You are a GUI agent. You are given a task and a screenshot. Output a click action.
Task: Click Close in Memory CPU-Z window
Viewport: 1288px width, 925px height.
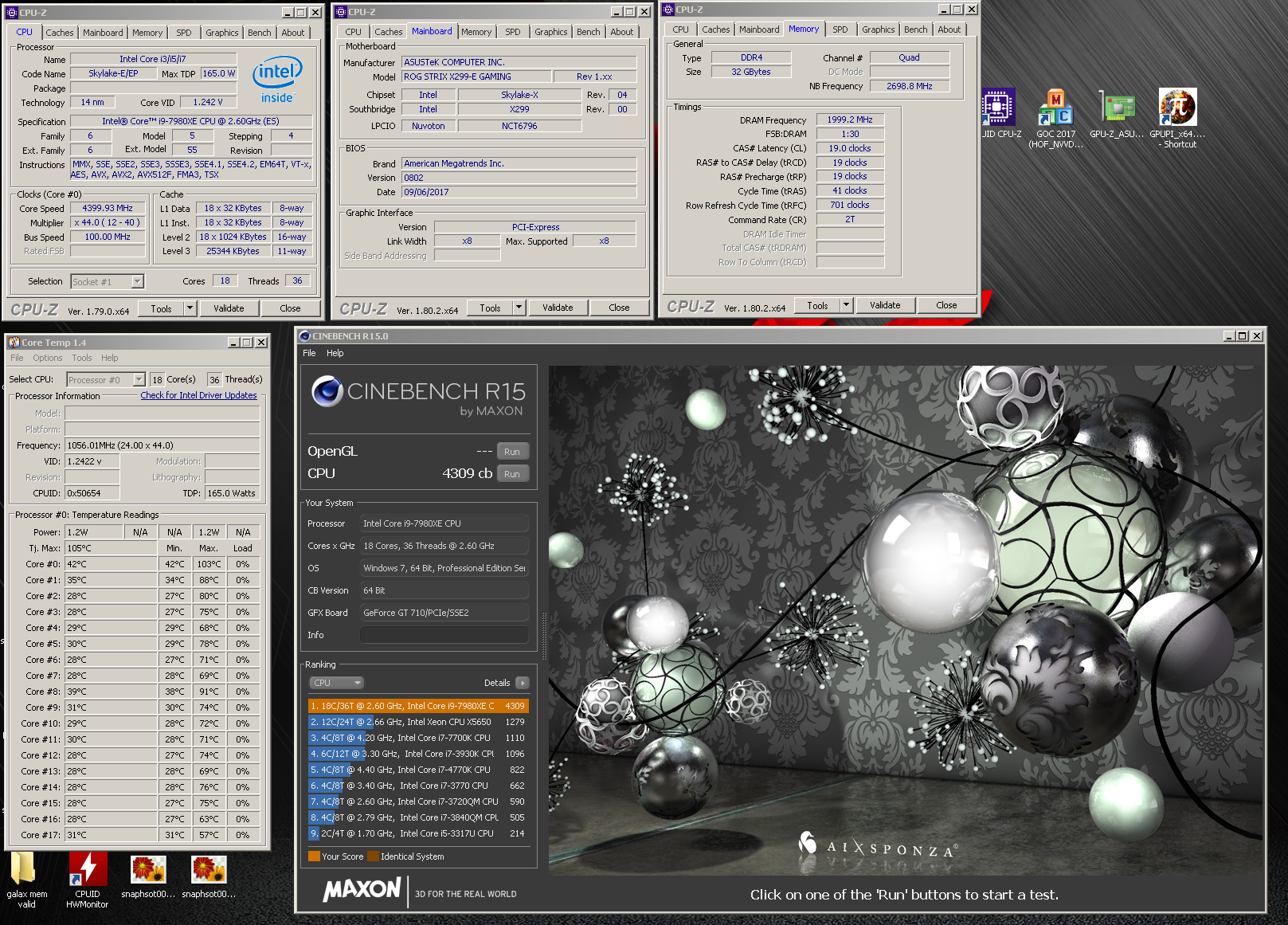(946, 305)
